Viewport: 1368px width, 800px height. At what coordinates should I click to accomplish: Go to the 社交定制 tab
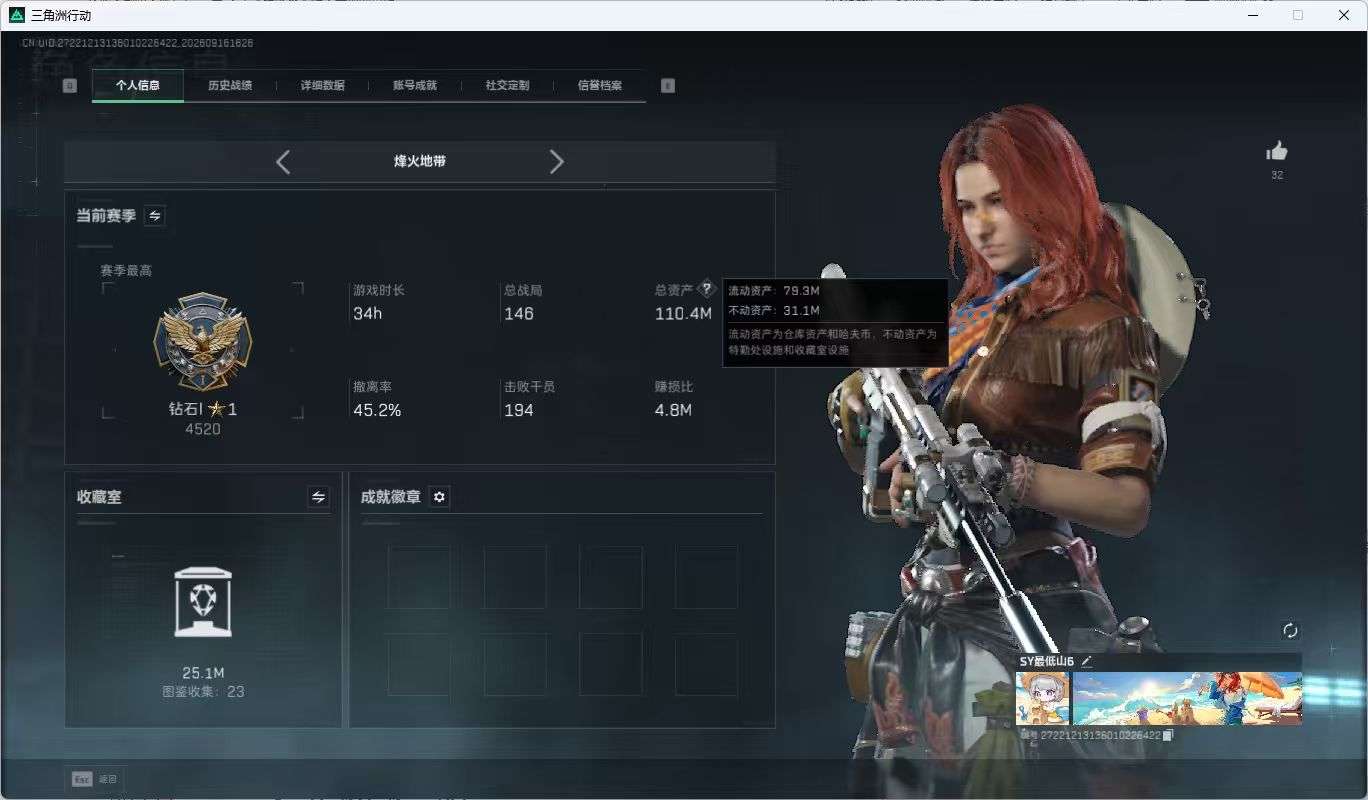tap(507, 86)
